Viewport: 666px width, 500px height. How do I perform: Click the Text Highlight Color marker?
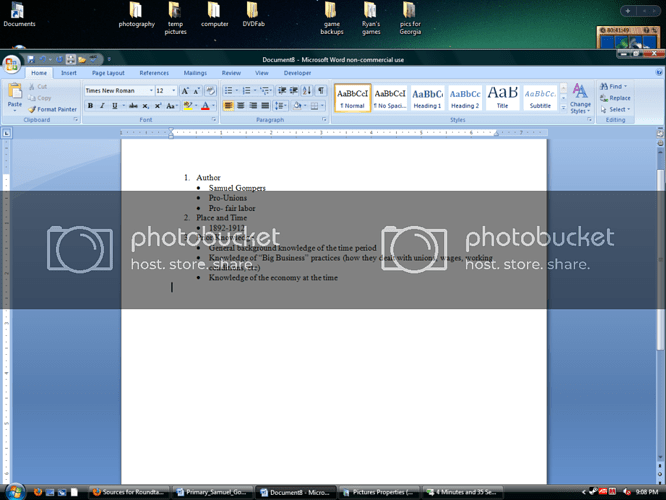click(188, 106)
